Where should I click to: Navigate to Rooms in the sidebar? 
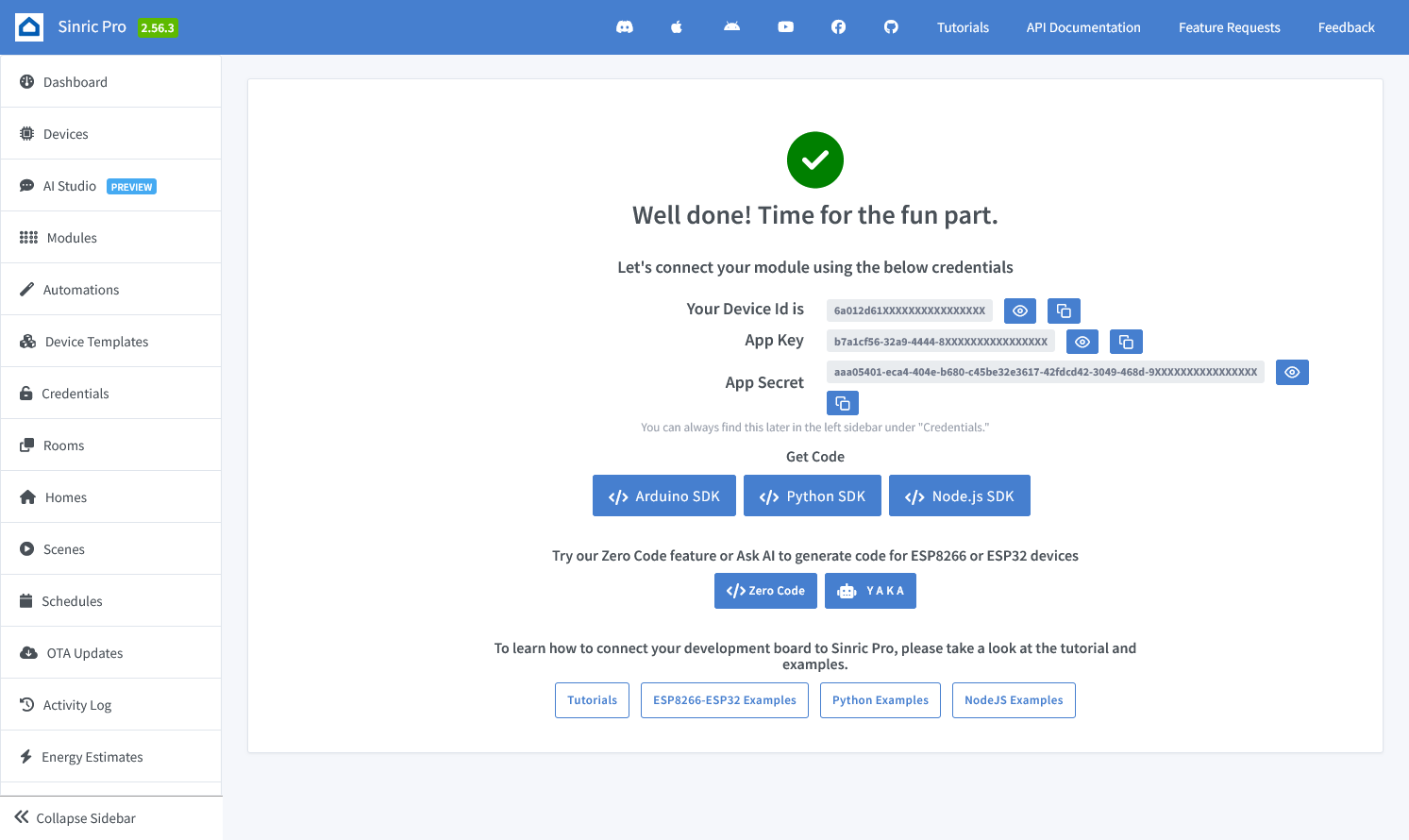[x=111, y=445]
